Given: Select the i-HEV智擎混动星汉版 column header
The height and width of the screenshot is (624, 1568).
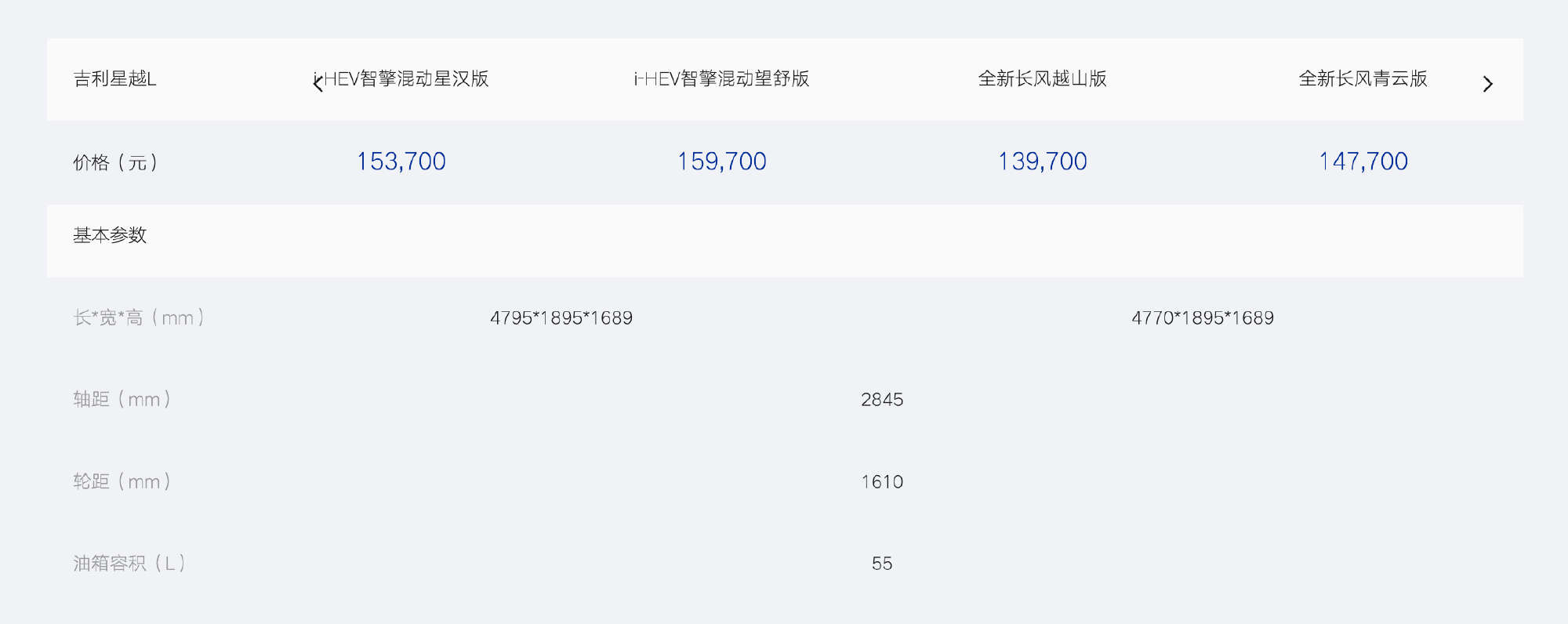Looking at the screenshot, I should click(401, 78).
